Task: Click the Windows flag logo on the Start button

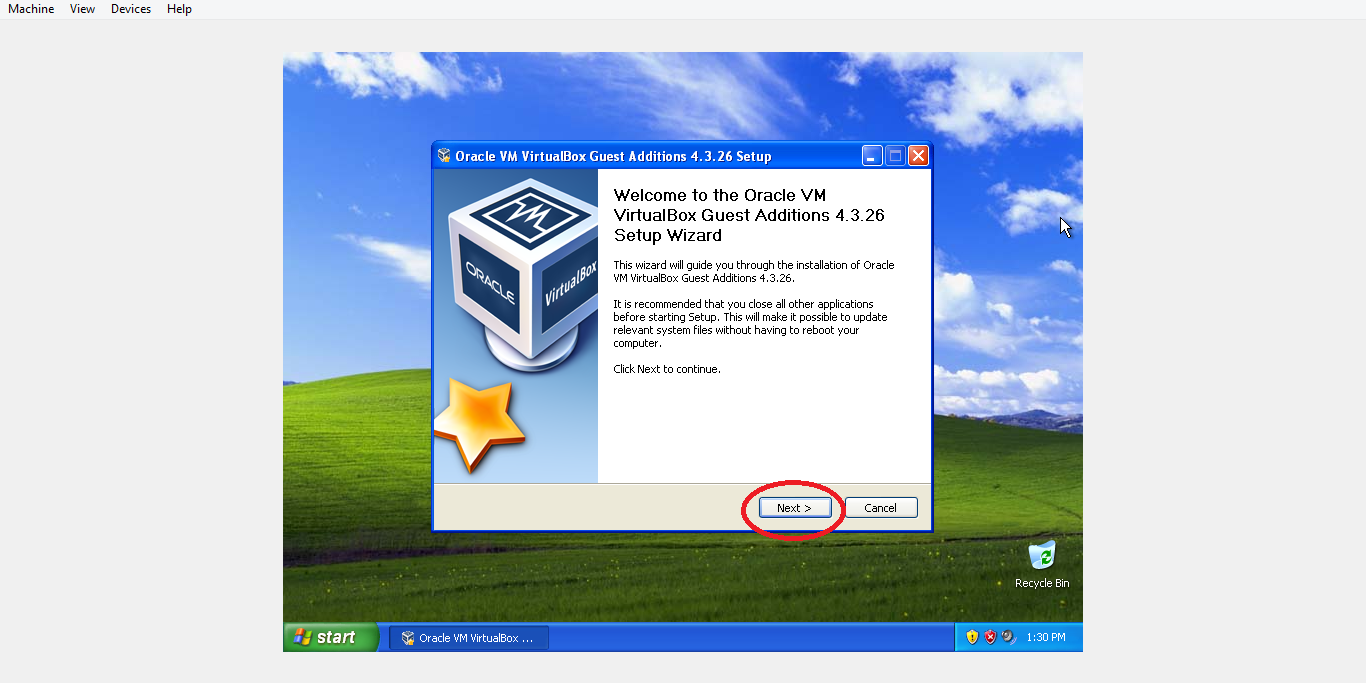Action: [302, 637]
